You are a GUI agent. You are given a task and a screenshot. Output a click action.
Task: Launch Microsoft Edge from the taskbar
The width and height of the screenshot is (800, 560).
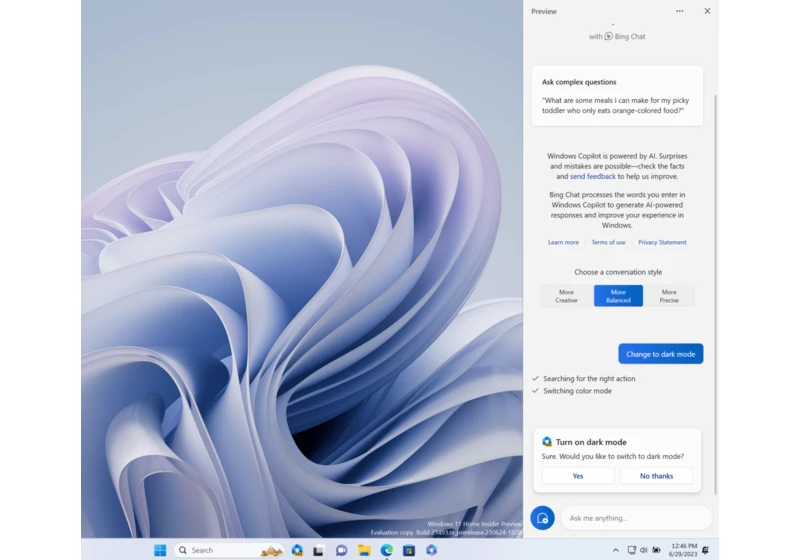click(x=386, y=550)
